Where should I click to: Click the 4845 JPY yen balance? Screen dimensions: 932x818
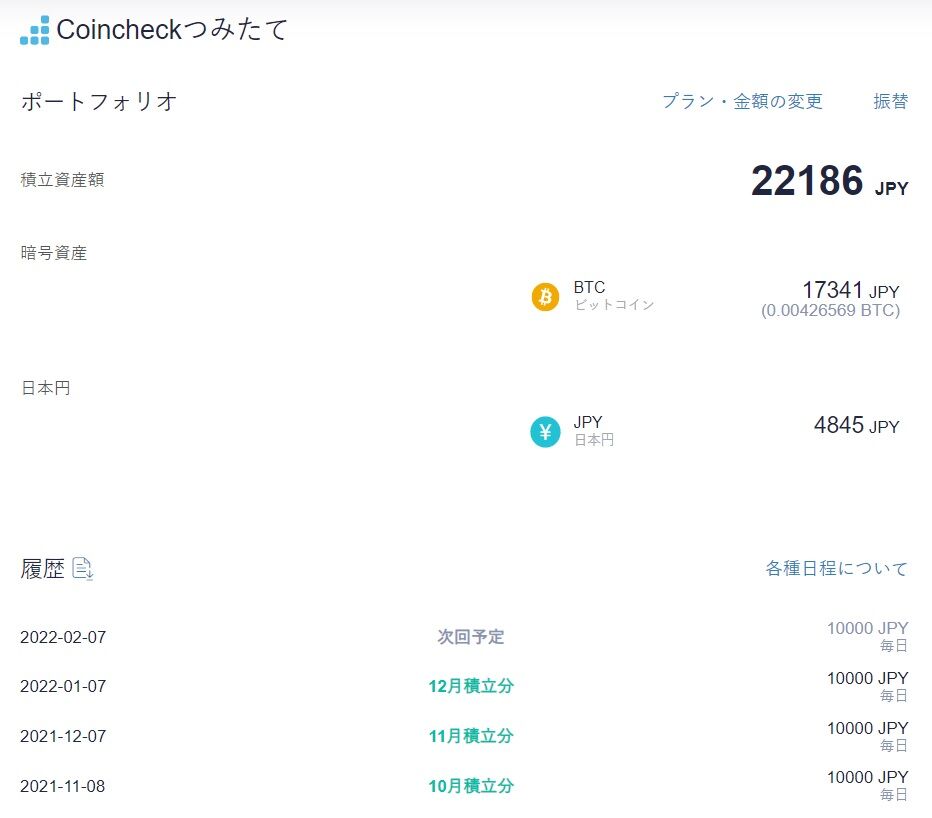point(856,425)
